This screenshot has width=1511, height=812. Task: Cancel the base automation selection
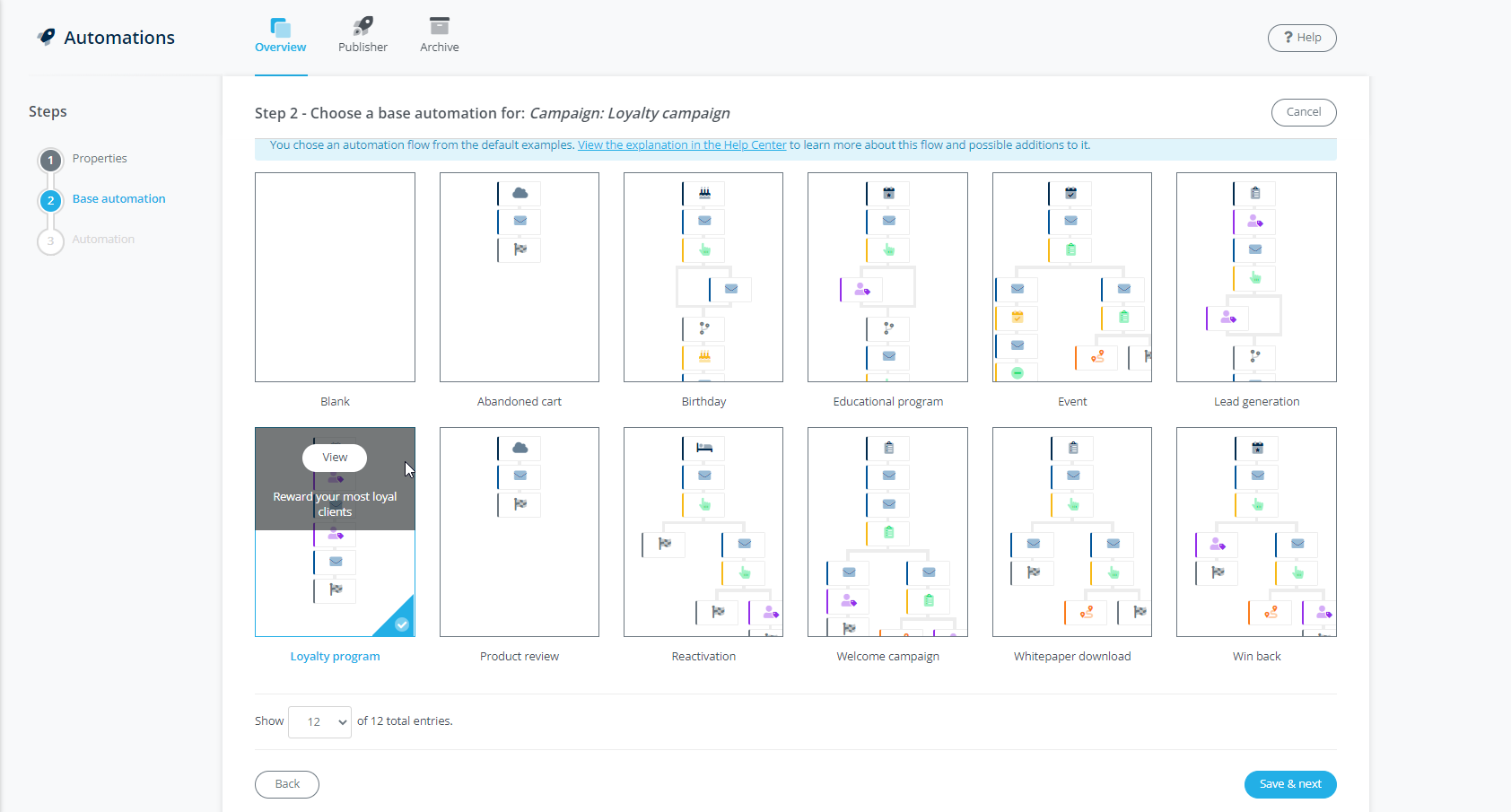pos(1303,112)
